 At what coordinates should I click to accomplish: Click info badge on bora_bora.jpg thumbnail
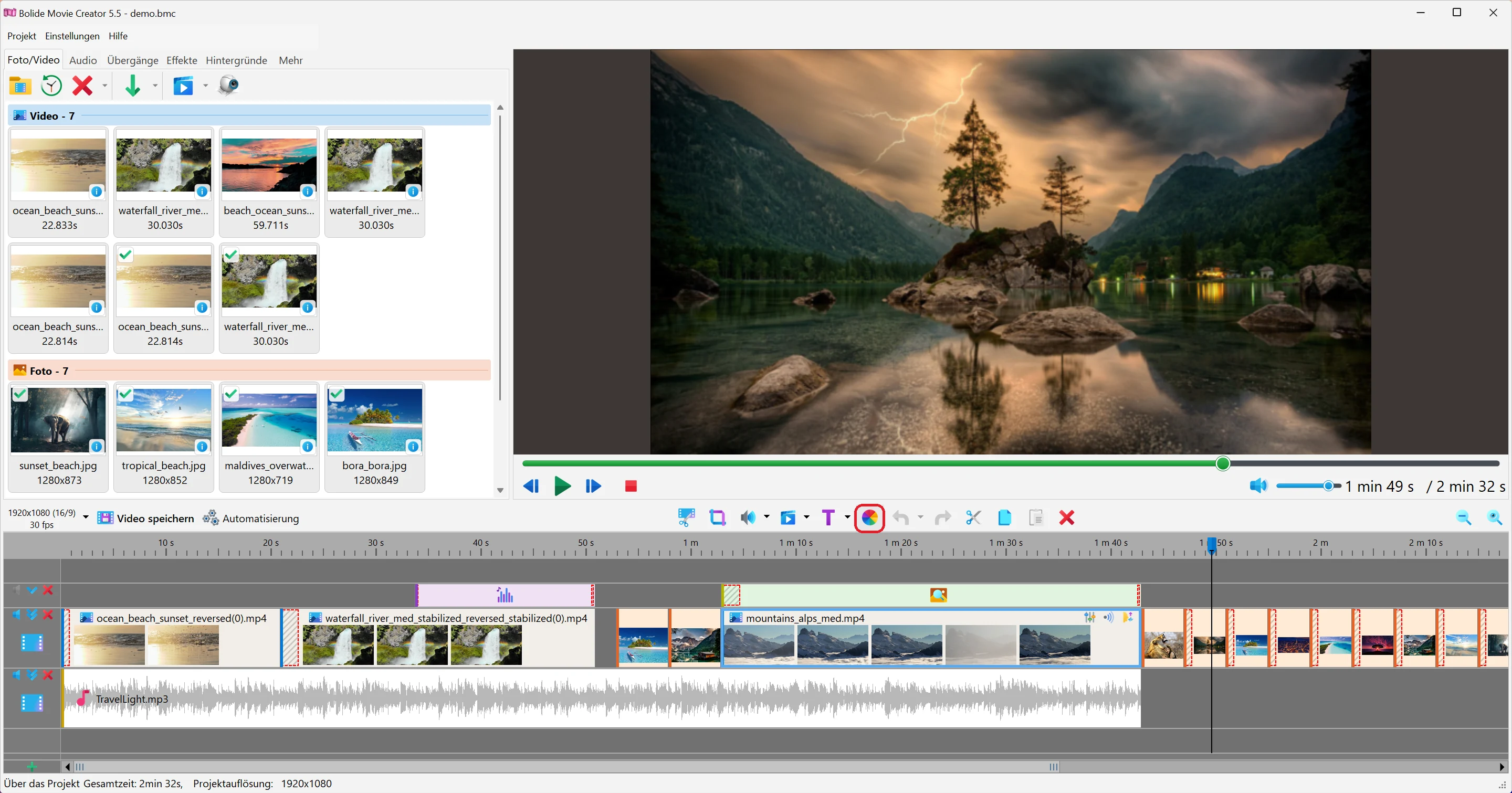click(413, 446)
